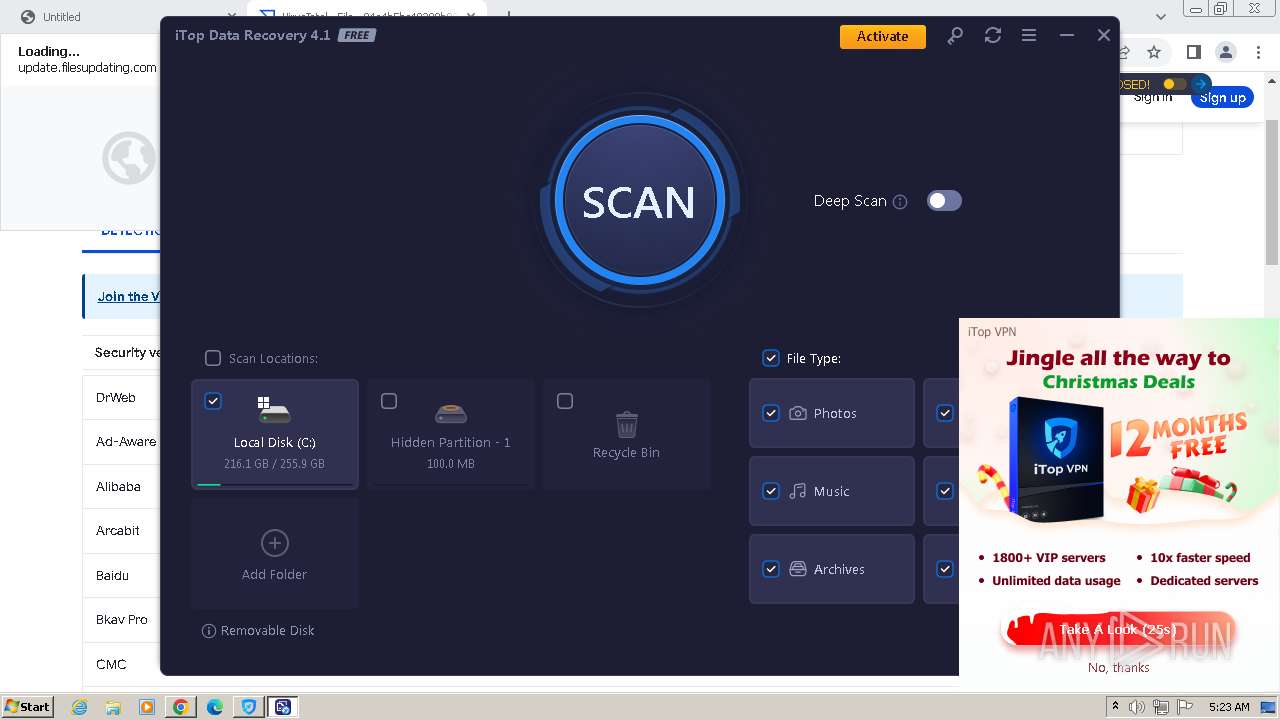Open File Explorer folder taskbar icon
1280x720 pixels.
tap(113, 707)
